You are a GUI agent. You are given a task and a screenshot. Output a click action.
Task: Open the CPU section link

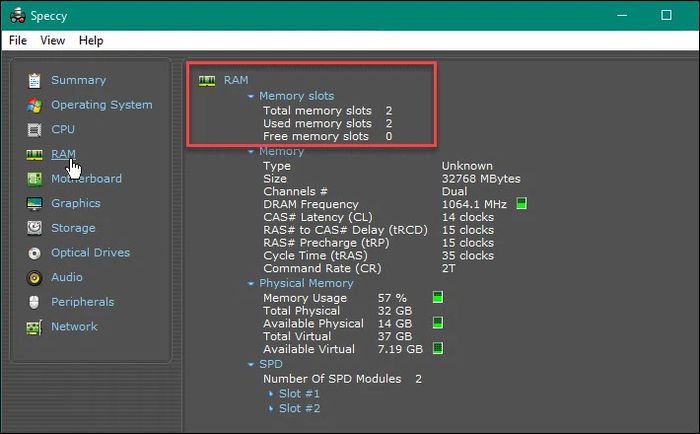(x=63, y=129)
